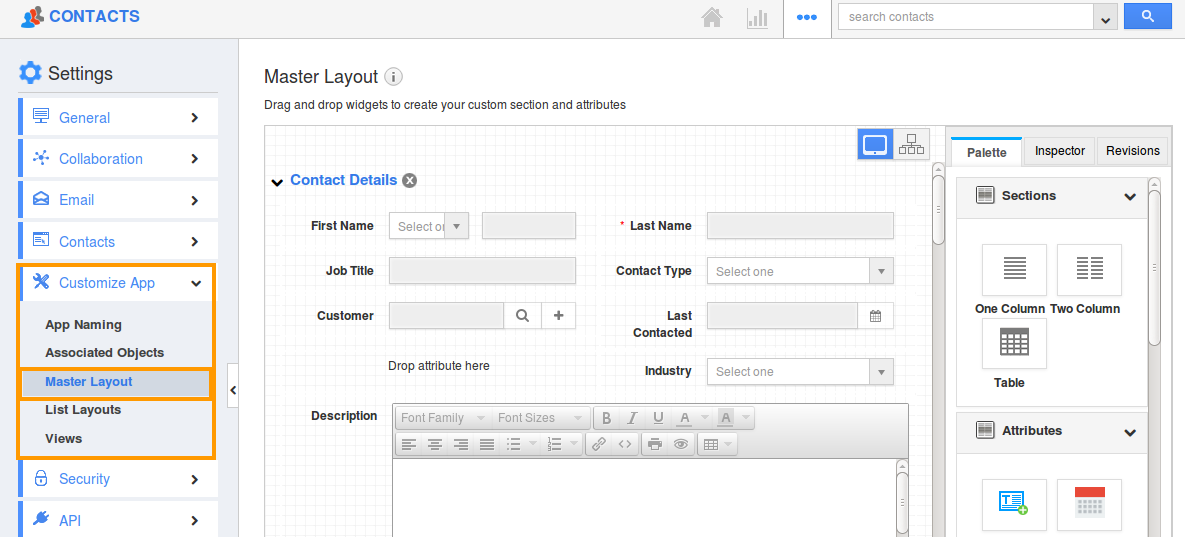Click the preview eye icon

coord(681,445)
